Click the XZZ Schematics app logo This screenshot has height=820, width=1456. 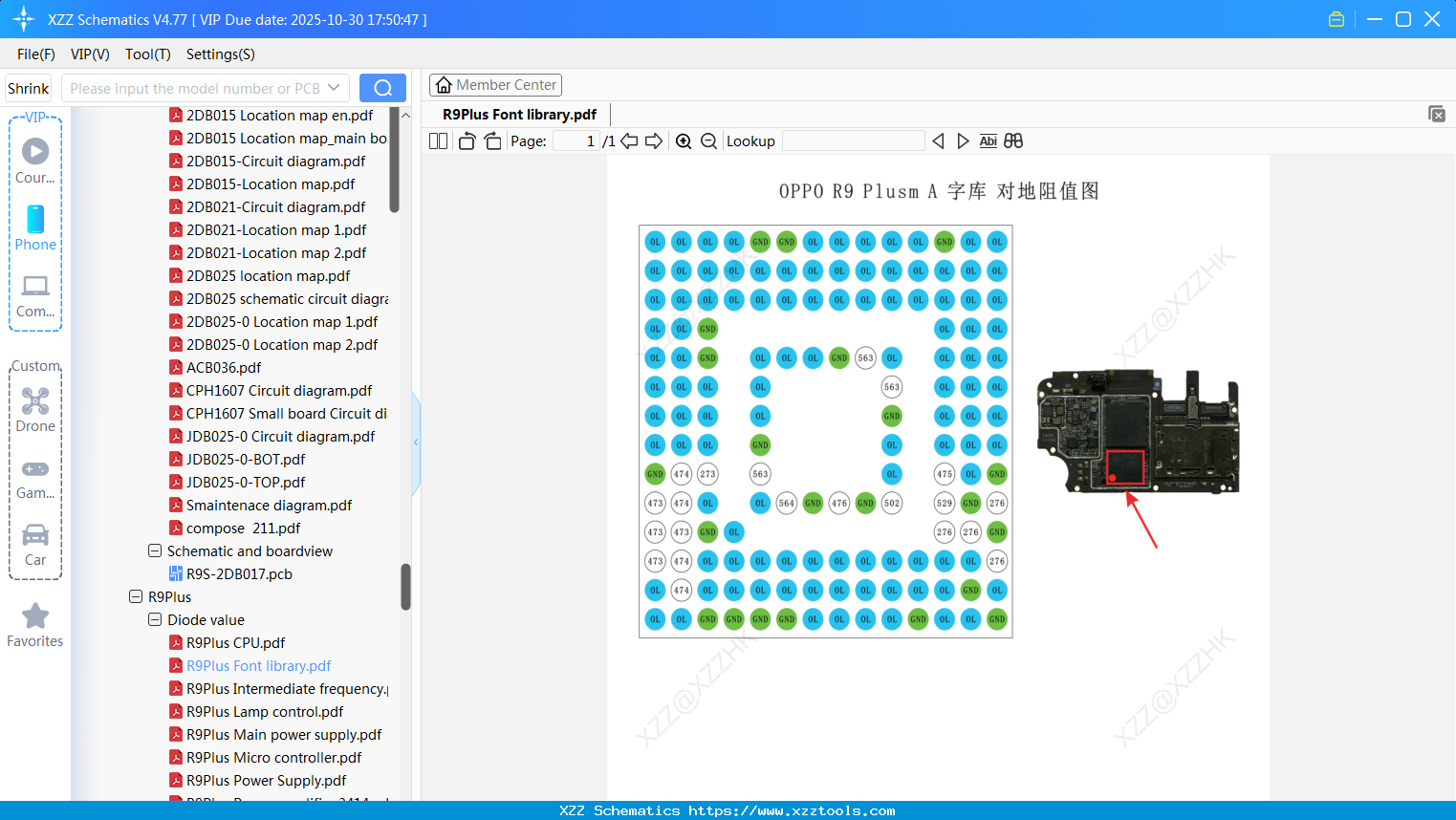[x=24, y=19]
